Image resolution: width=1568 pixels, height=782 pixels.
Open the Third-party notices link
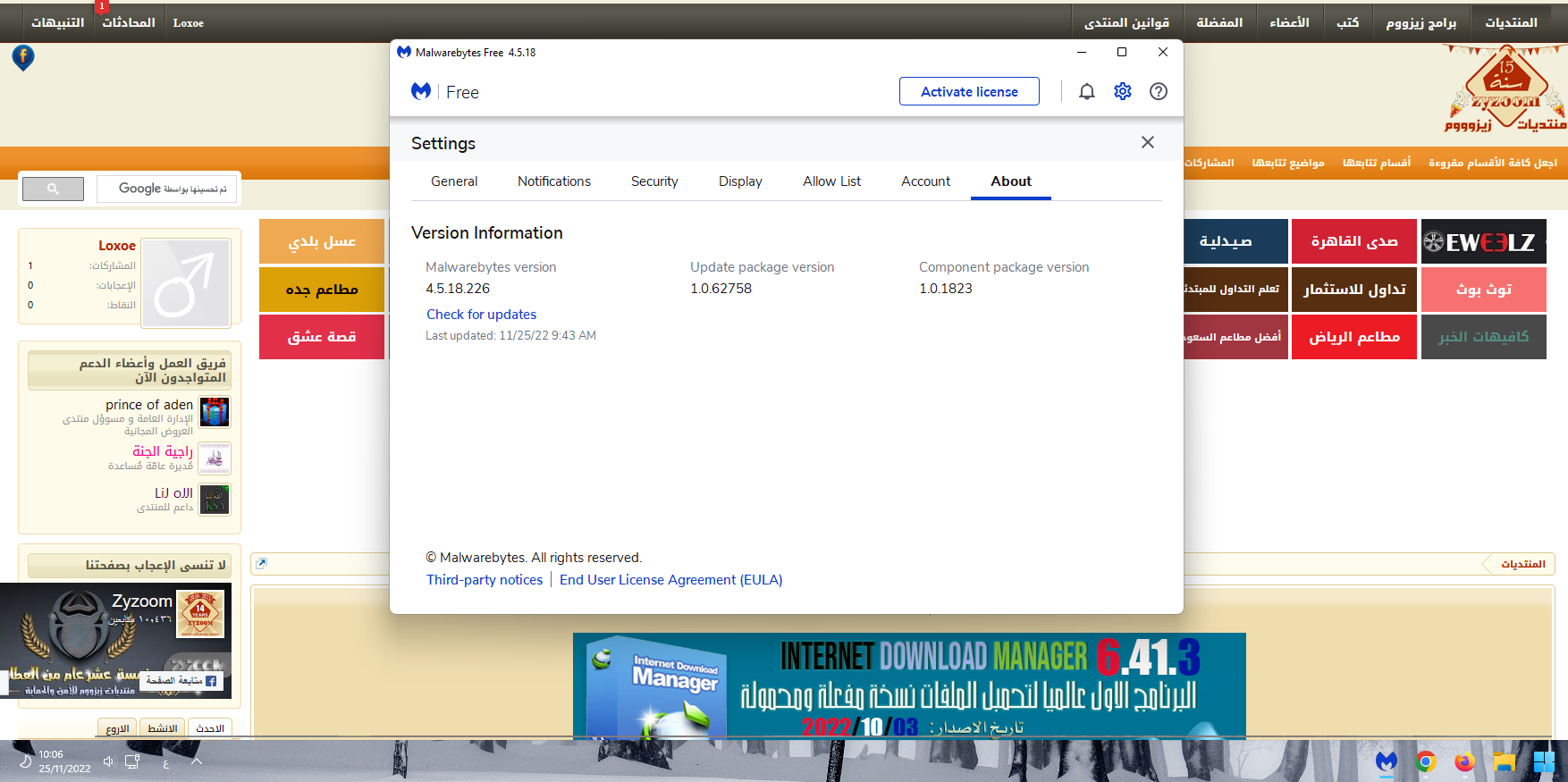click(x=485, y=580)
